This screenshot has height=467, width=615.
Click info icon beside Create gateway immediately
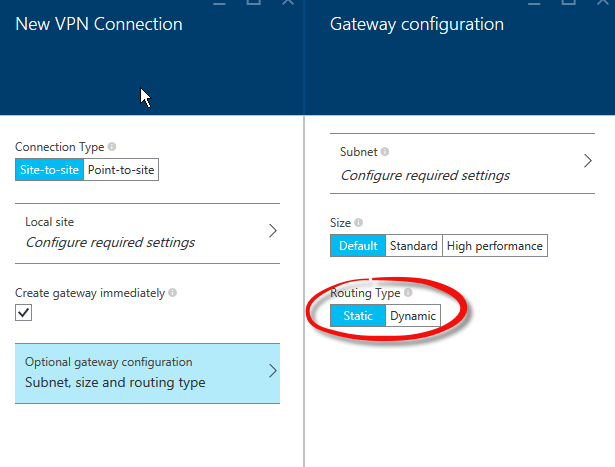(173, 293)
